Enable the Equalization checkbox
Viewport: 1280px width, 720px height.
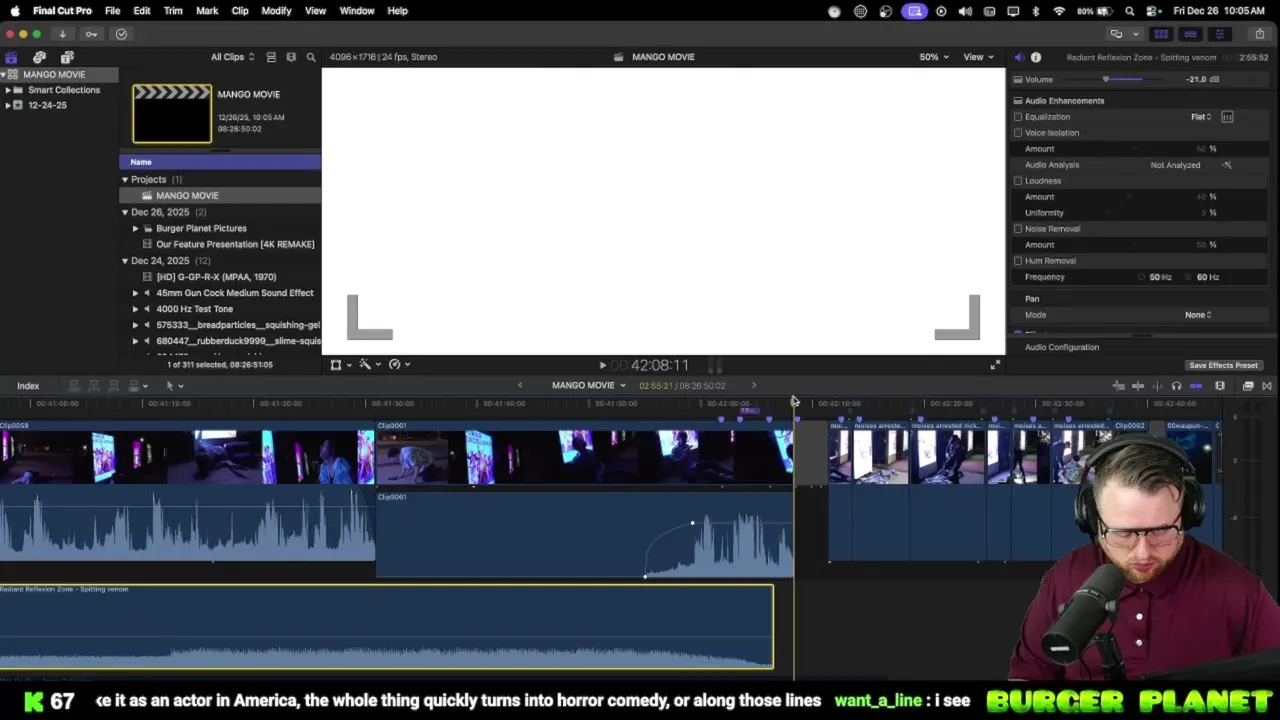pyautogui.click(x=1018, y=117)
